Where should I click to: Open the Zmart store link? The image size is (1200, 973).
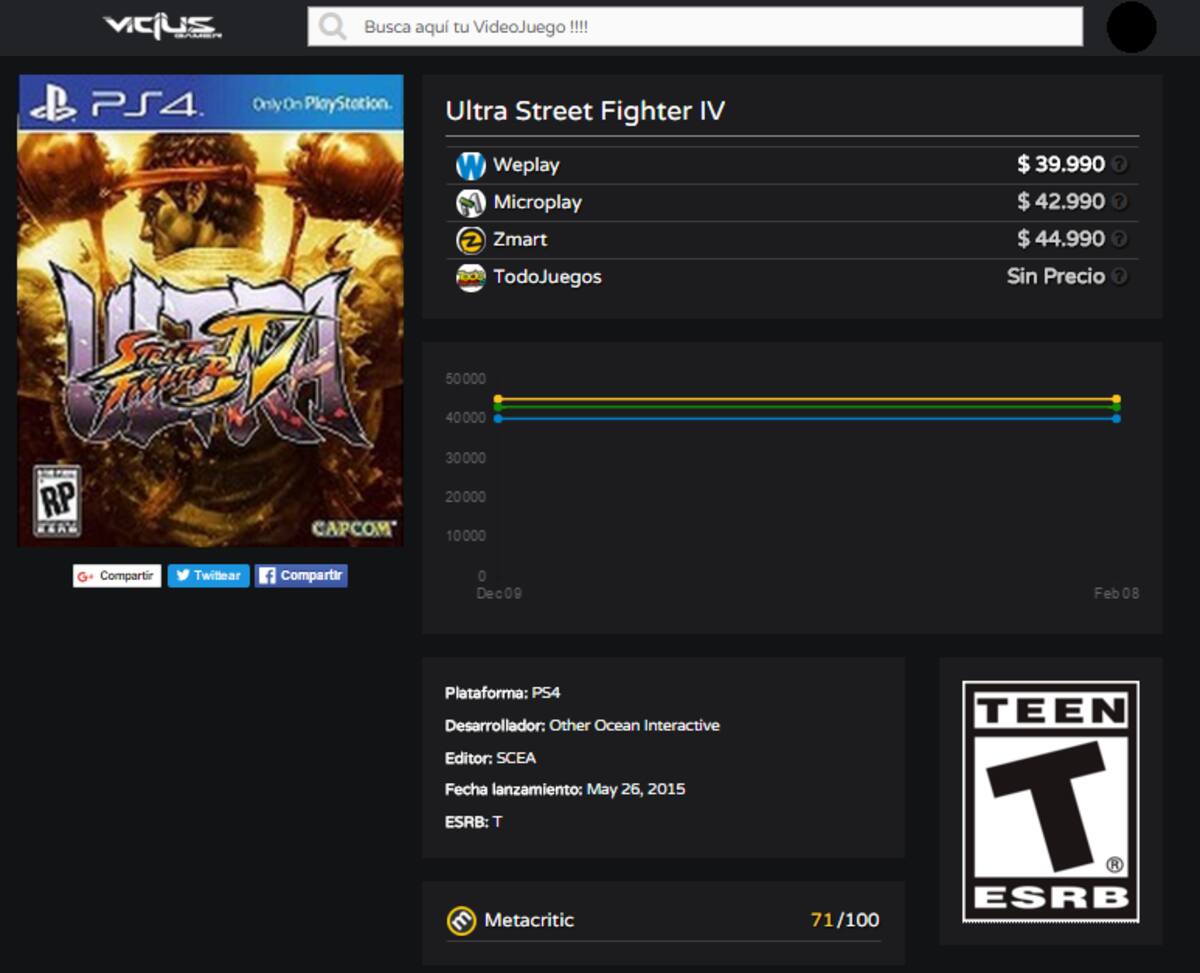point(520,240)
